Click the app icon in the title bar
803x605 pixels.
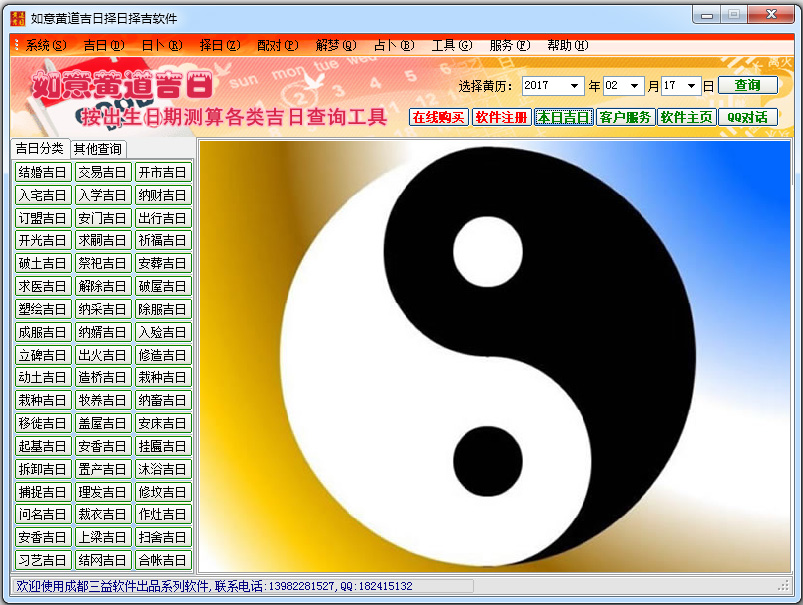pyautogui.click(x=17, y=17)
